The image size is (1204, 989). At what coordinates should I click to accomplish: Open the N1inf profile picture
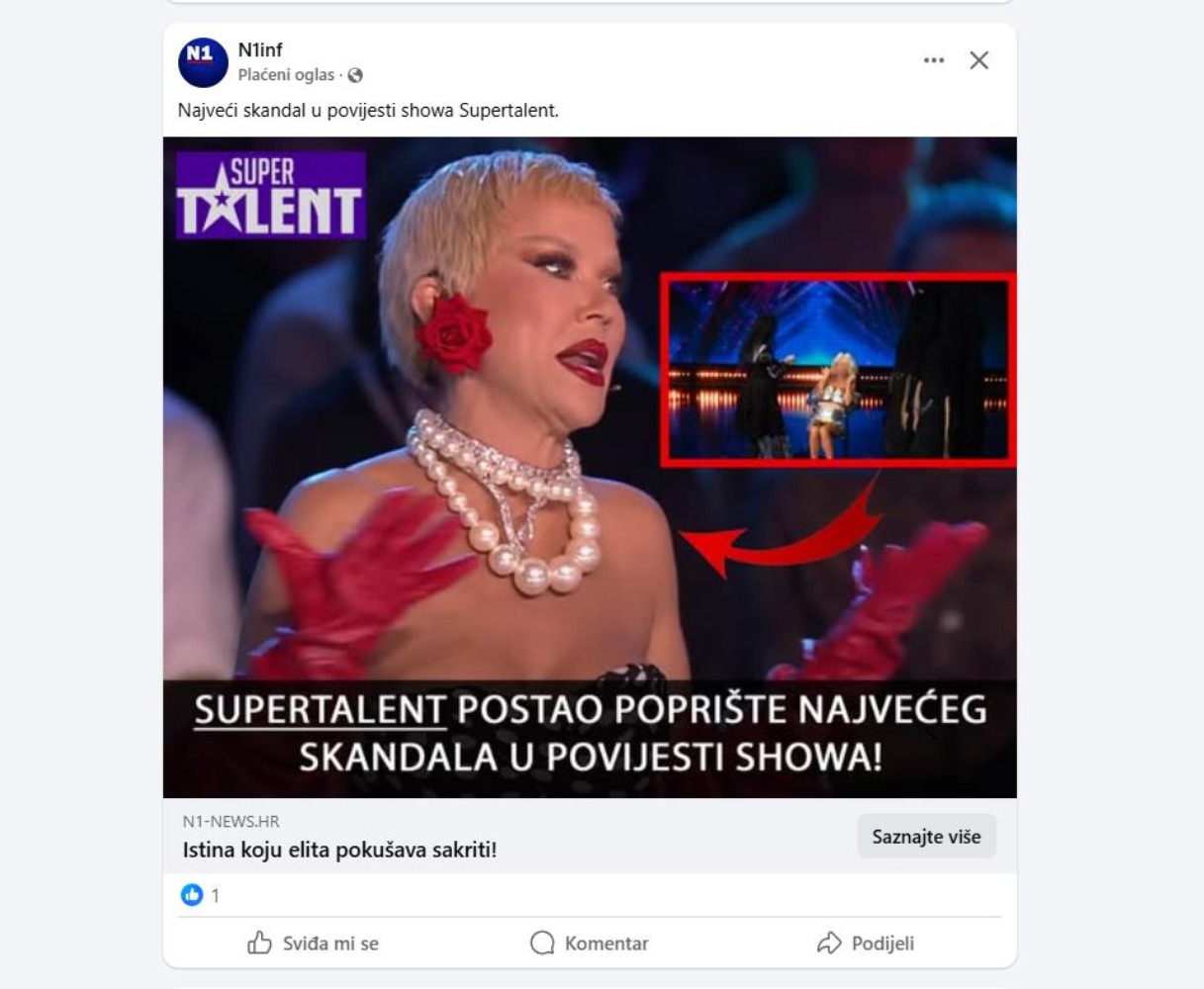click(203, 62)
